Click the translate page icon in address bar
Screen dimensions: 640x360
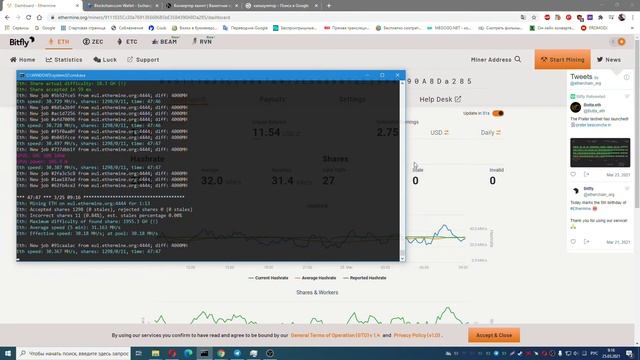523,17
